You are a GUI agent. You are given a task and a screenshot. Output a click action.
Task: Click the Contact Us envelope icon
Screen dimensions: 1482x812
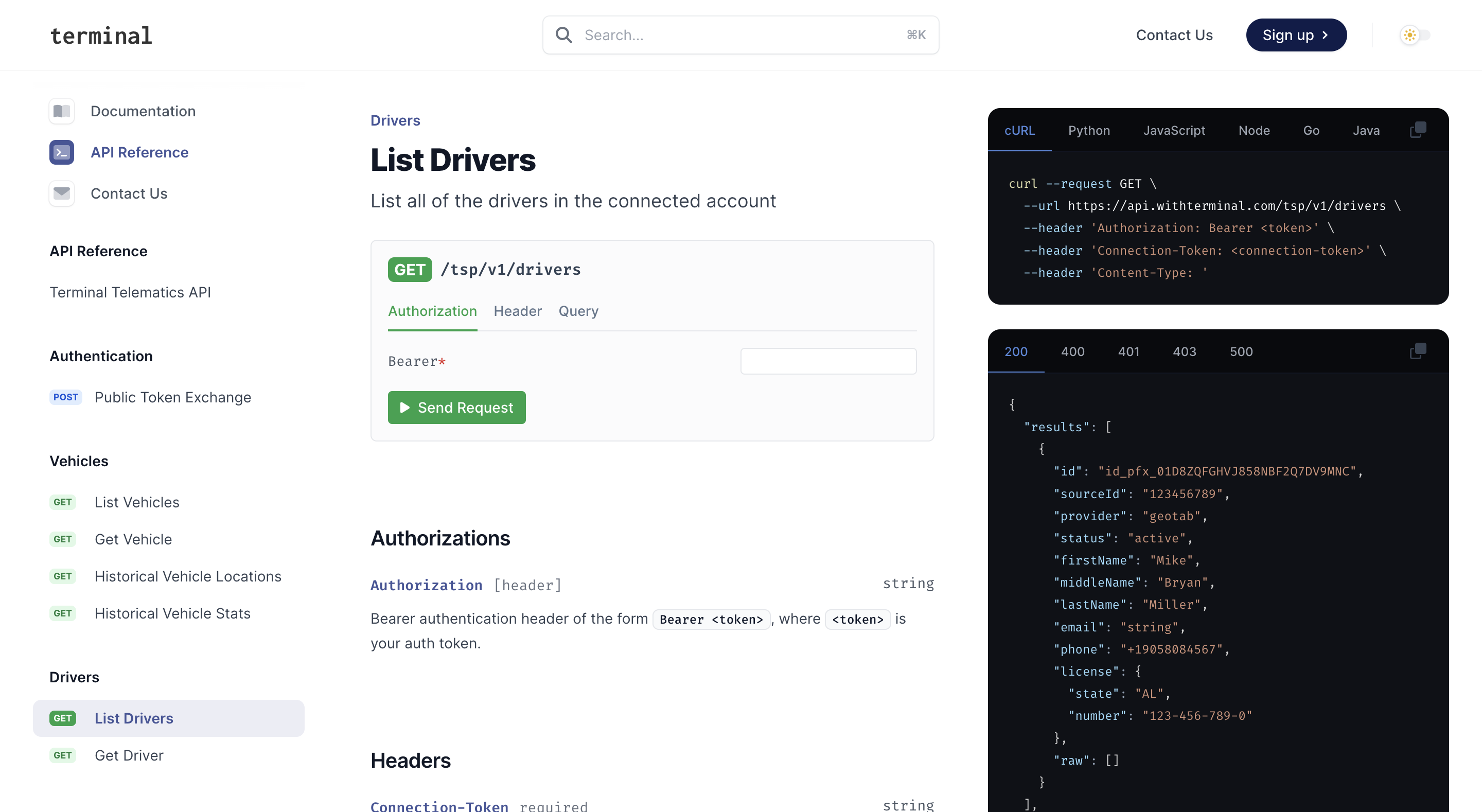tap(62, 193)
